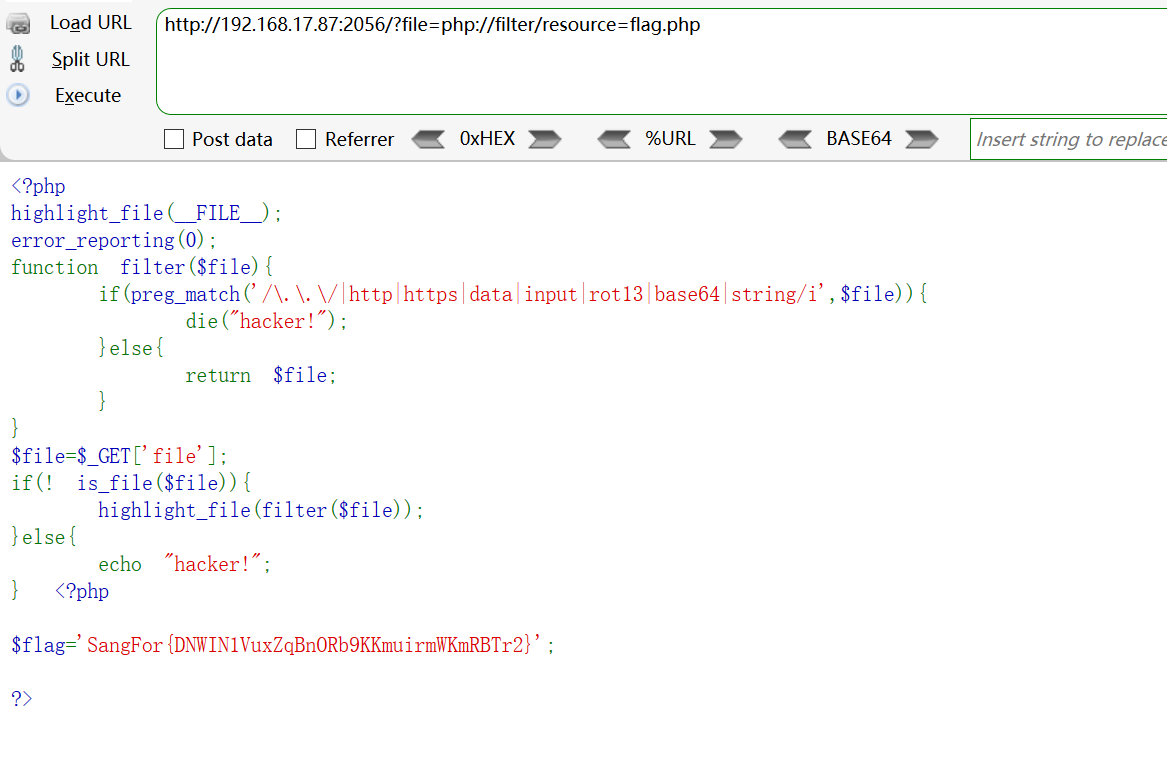Click the $file=$_GET['file']; line
The width and height of the screenshot is (1167, 762).
pos(119,455)
